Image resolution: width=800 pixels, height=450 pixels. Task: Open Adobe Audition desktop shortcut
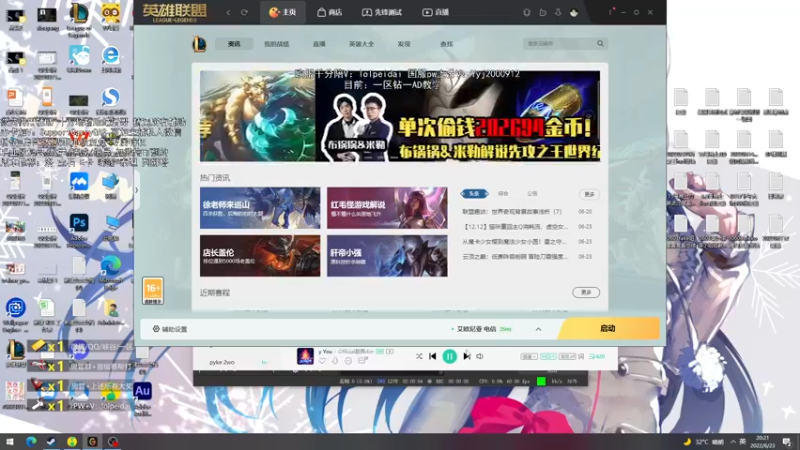click(142, 396)
